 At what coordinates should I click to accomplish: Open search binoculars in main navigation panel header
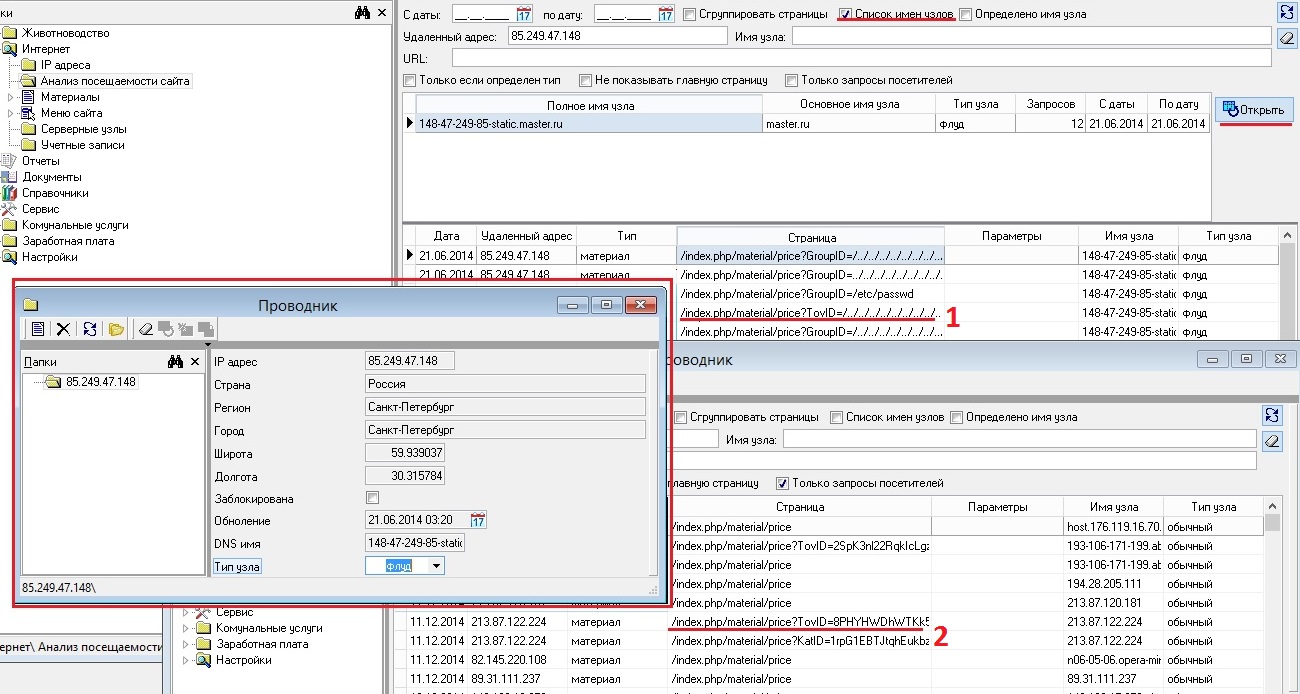coord(362,12)
